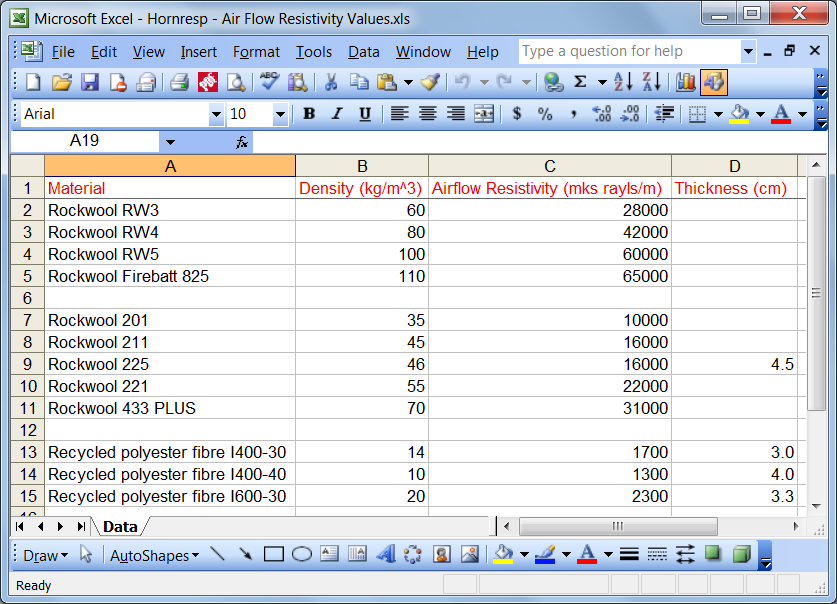Sort descending with the Z-A icon
This screenshot has height=604, width=837.
(x=651, y=82)
